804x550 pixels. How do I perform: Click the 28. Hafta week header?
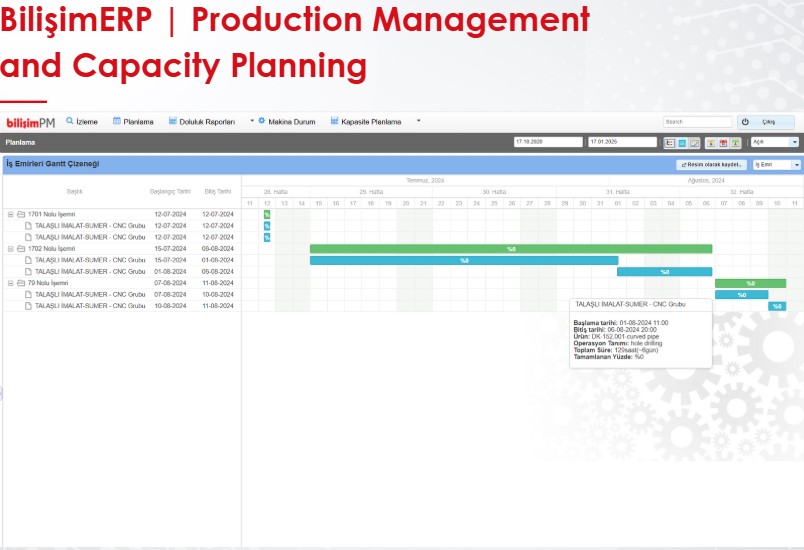275,192
